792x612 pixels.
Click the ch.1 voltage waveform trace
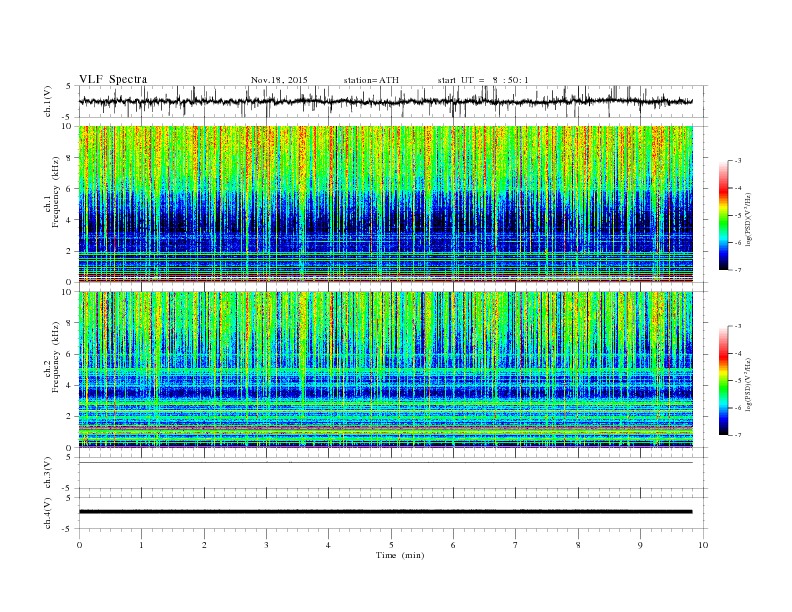click(385, 101)
